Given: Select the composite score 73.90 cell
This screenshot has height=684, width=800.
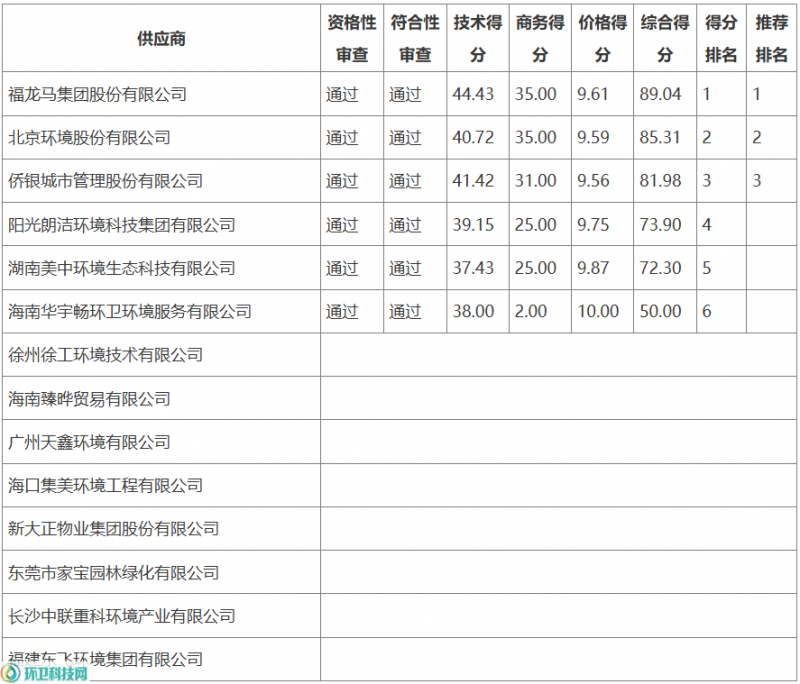Looking at the screenshot, I should [660, 225].
